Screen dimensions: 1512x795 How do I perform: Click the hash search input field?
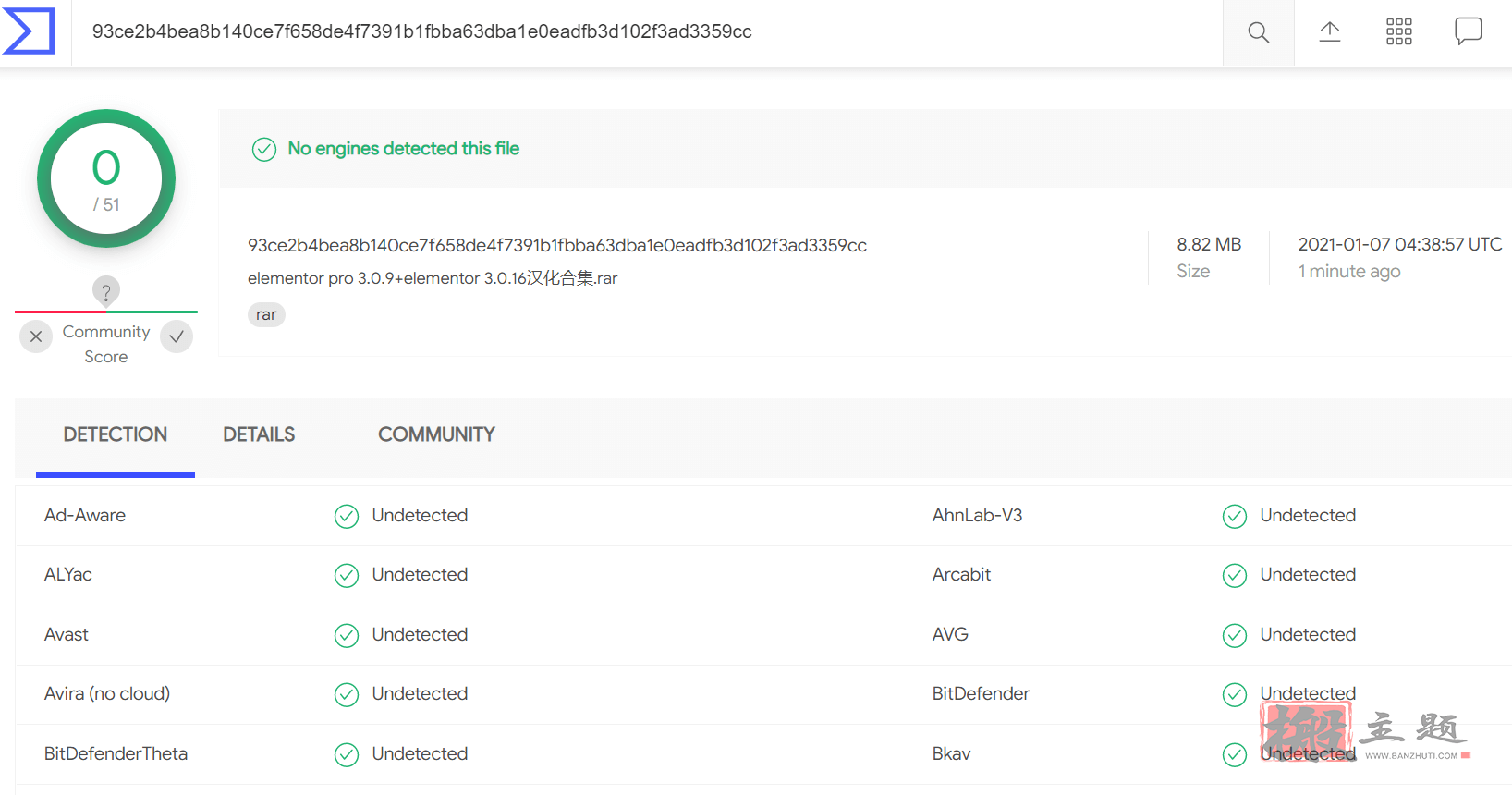(x=647, y=32)
